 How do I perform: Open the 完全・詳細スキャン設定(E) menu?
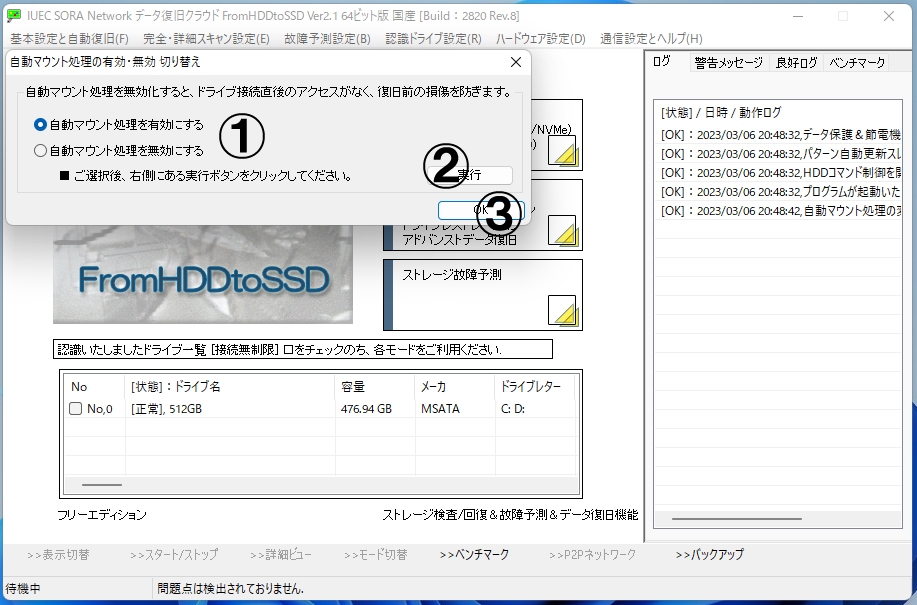206,39
